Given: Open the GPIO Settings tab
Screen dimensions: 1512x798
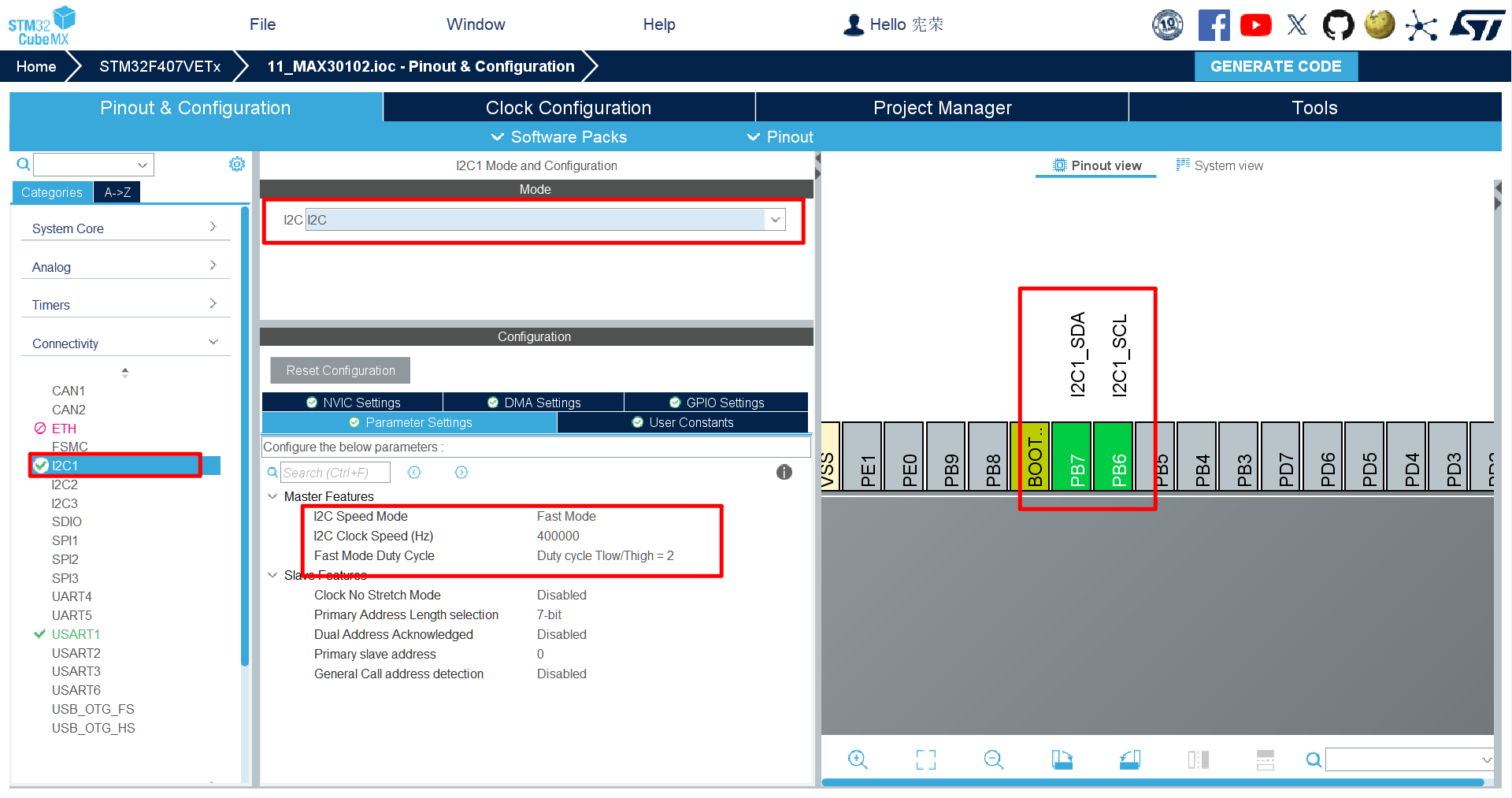Looking at the screenshot, I should click(x=716, y=403).
